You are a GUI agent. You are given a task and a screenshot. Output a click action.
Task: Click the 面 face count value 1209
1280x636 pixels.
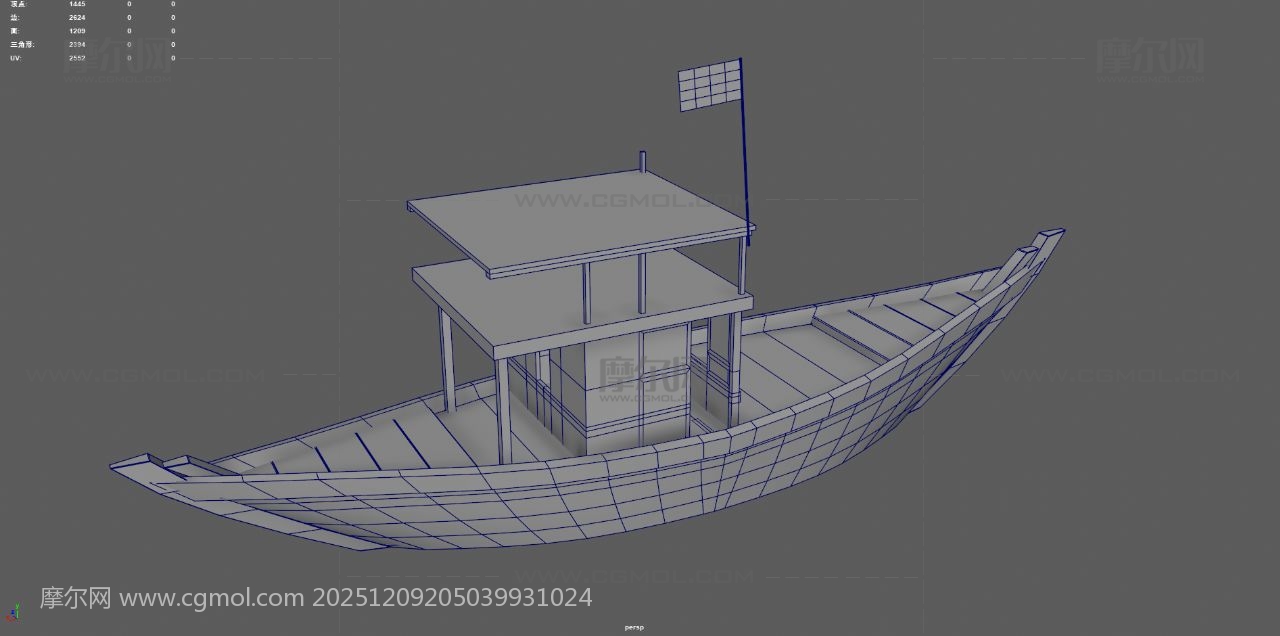[77, 31]
